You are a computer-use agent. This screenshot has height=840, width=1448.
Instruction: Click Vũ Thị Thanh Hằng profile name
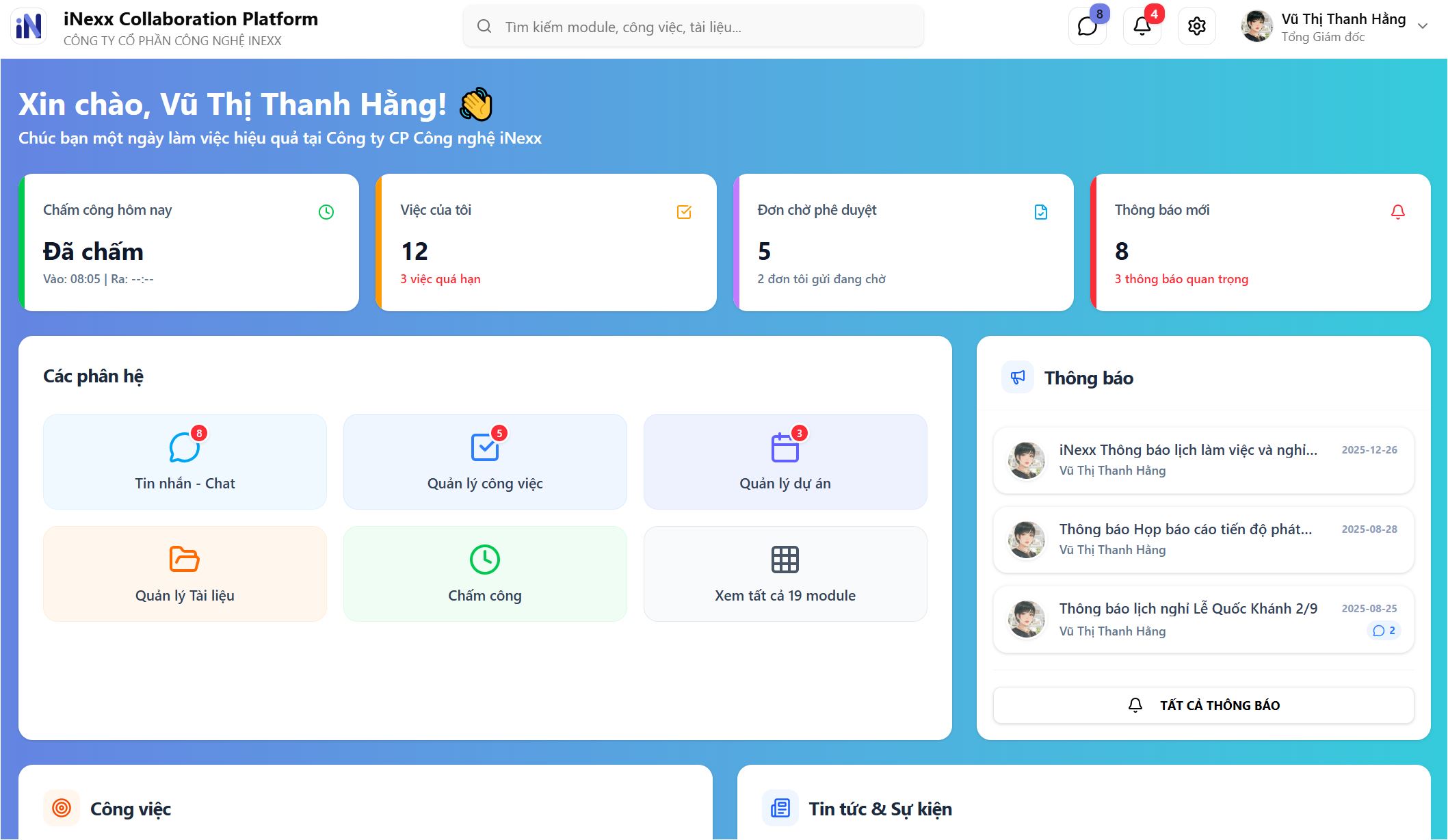click(x=1343, y=20)
